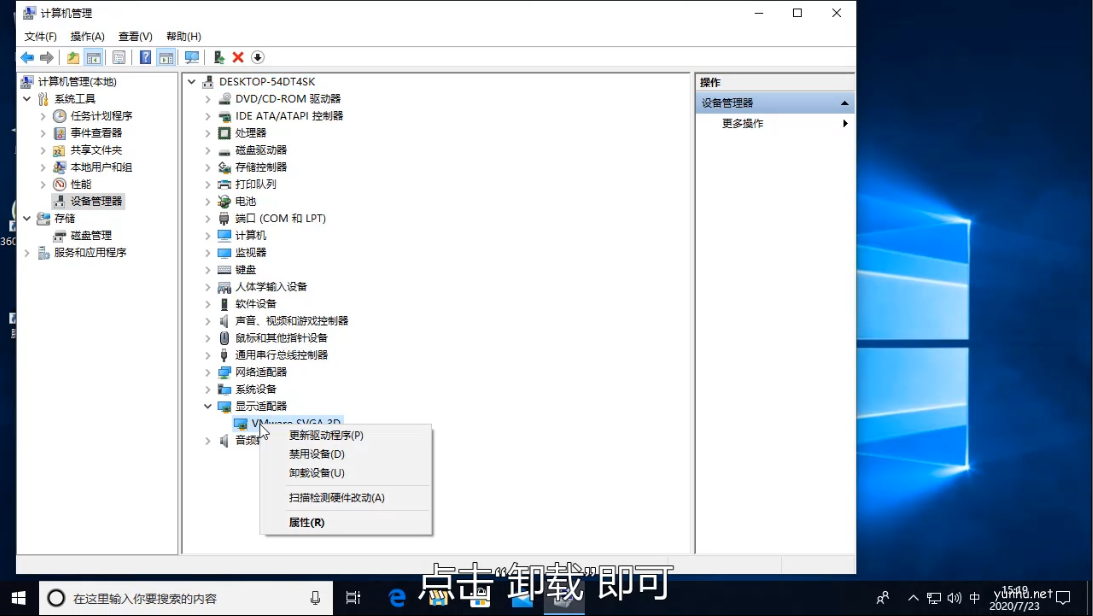The image size is (1093, 616).
Task: Click the input method indicator 中 in taskbar
Action: click(x=975, y=598)
